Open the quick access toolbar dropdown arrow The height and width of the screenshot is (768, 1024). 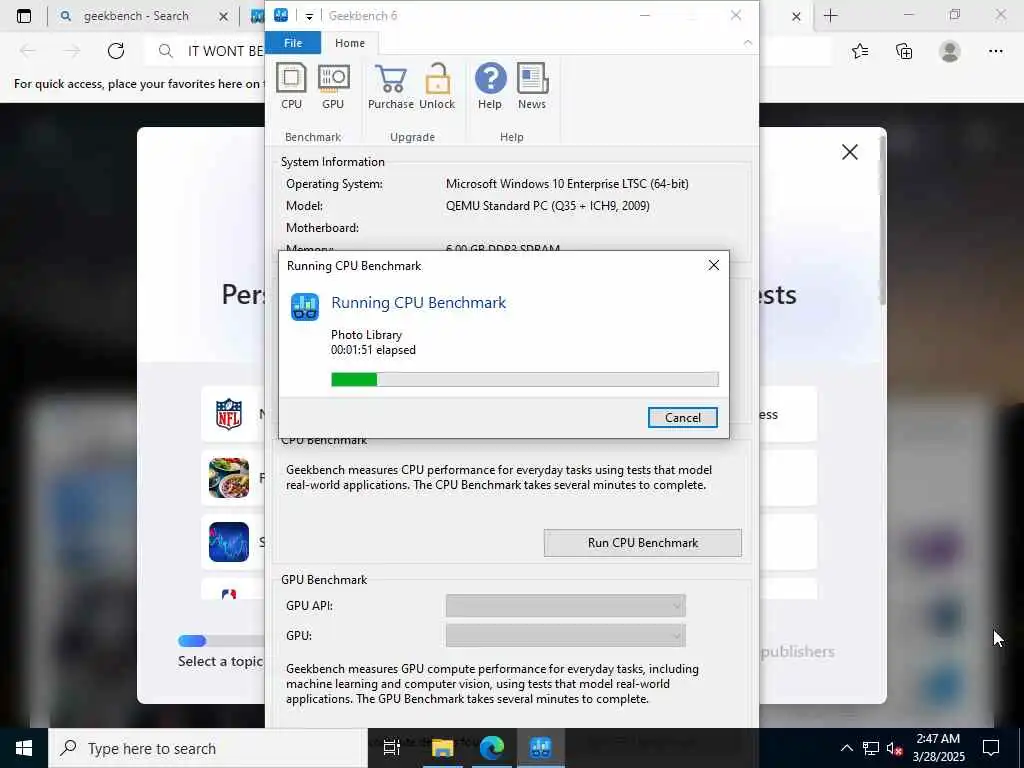pos(310,16)
